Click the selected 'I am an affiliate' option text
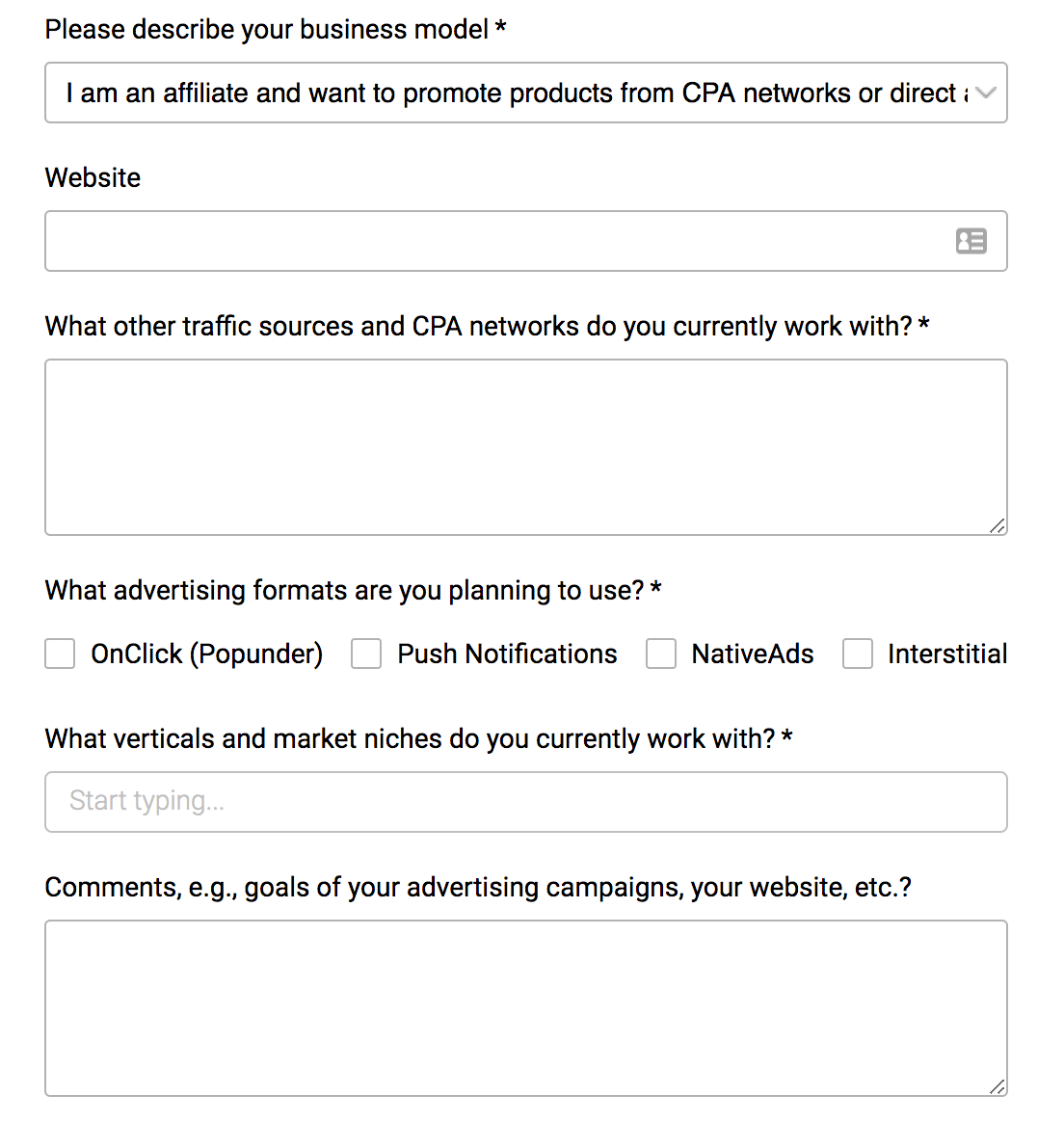The image size is (1064, 1122). pyautogui.click(x=511, y=93)
